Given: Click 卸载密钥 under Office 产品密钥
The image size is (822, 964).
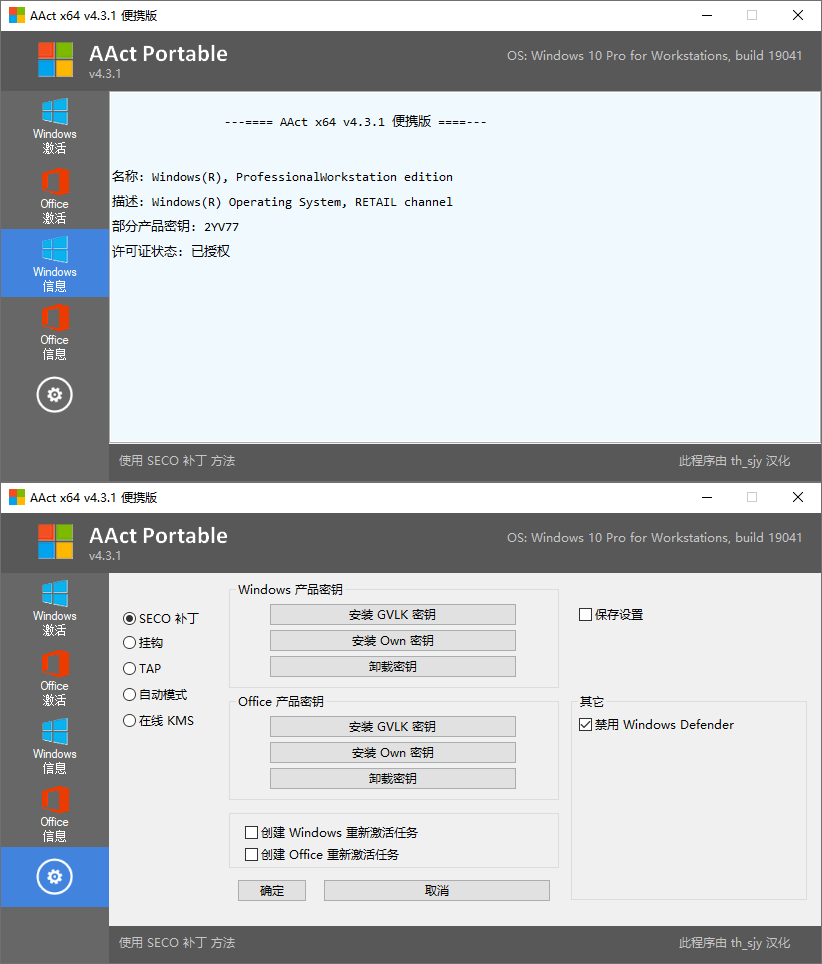Looking at the screenshot, I should click(393, 778).
